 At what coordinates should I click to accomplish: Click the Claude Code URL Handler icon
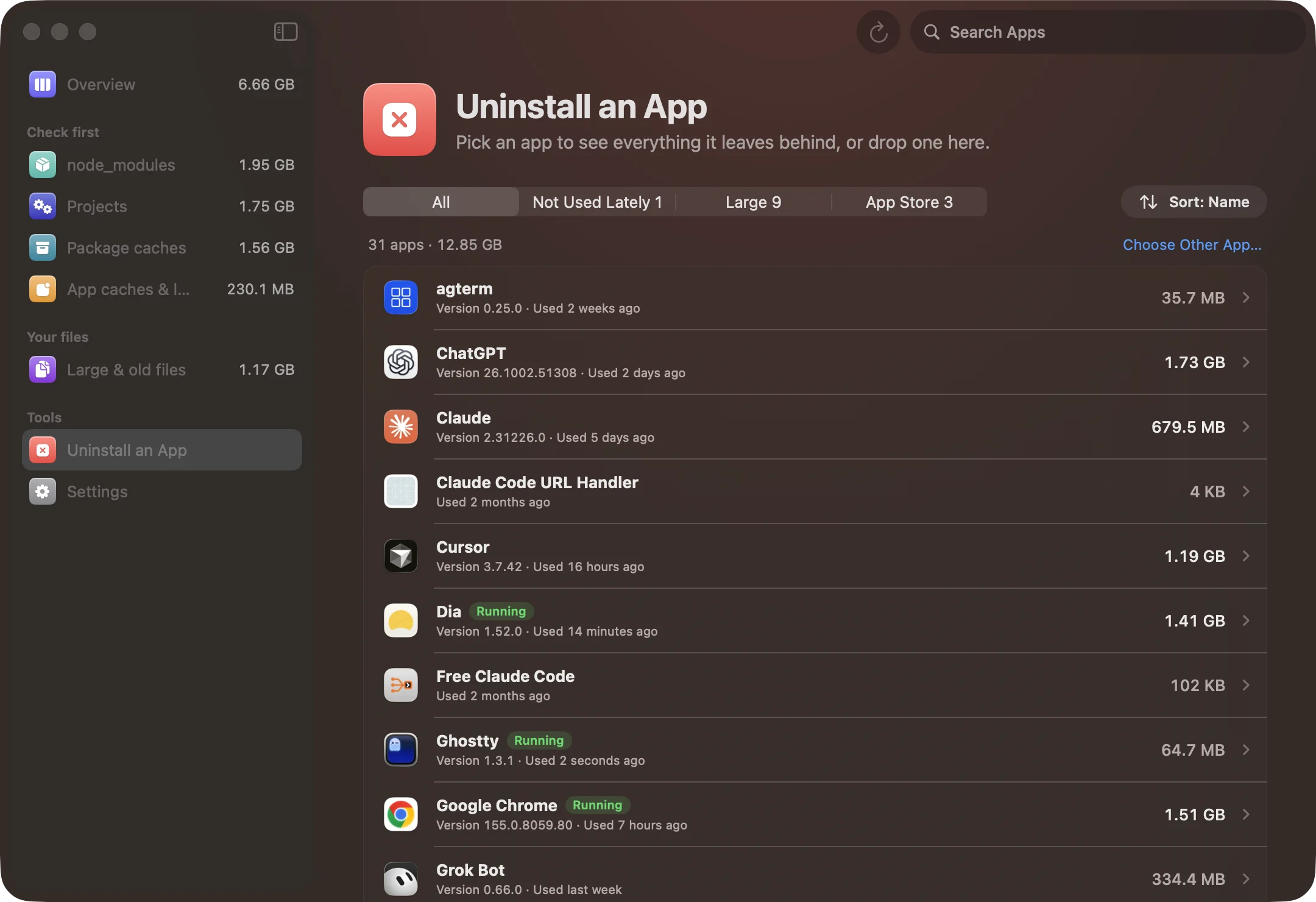(401, 491)
